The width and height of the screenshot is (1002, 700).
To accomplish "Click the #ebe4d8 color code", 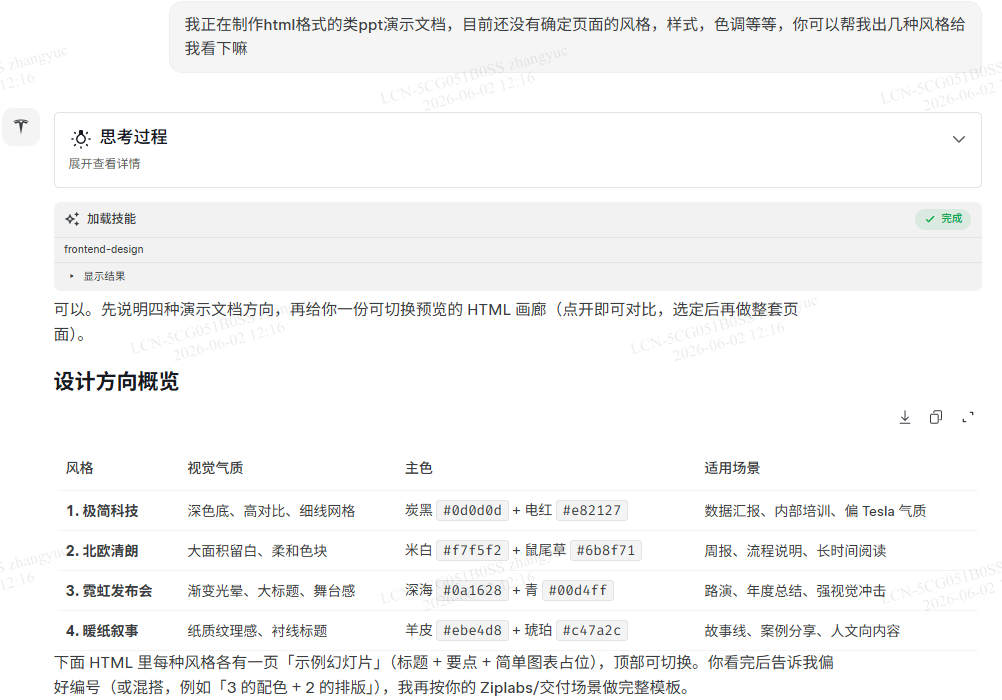I will click(x=472, y=630).
